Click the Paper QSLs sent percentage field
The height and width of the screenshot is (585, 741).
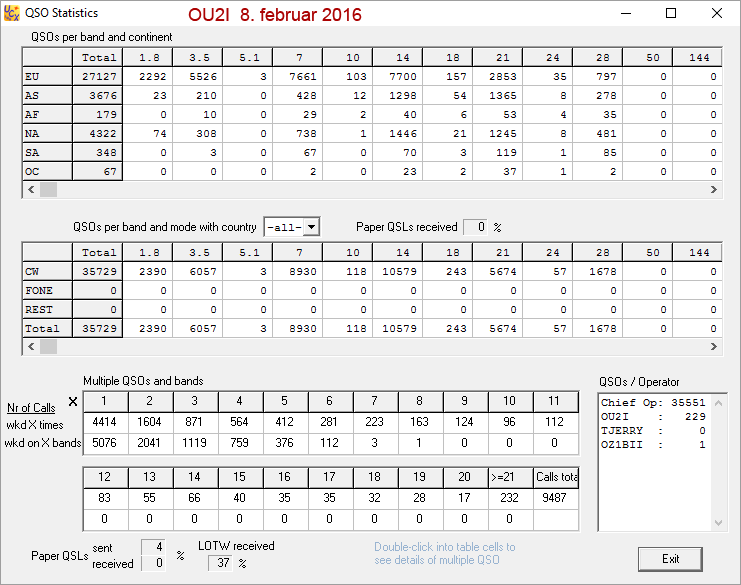pos(153,547)
